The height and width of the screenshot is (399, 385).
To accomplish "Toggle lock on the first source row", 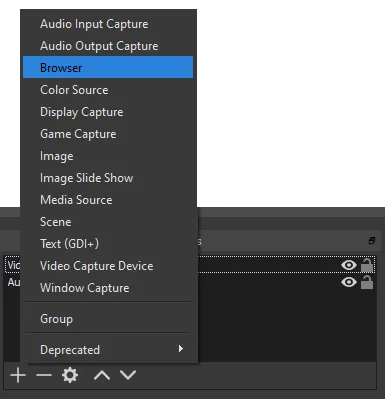I will pos(367,265).
